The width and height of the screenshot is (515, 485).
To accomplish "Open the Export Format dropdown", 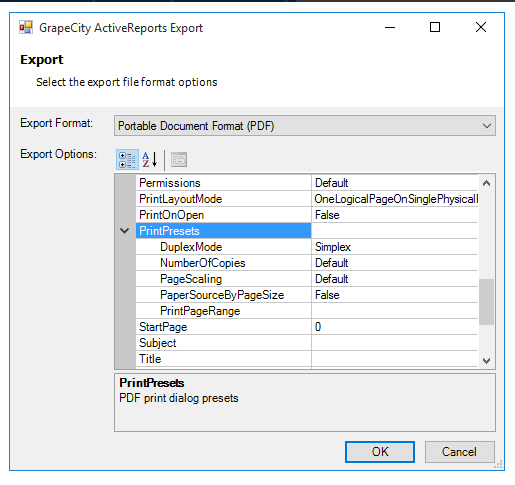I will coord(305,126).
